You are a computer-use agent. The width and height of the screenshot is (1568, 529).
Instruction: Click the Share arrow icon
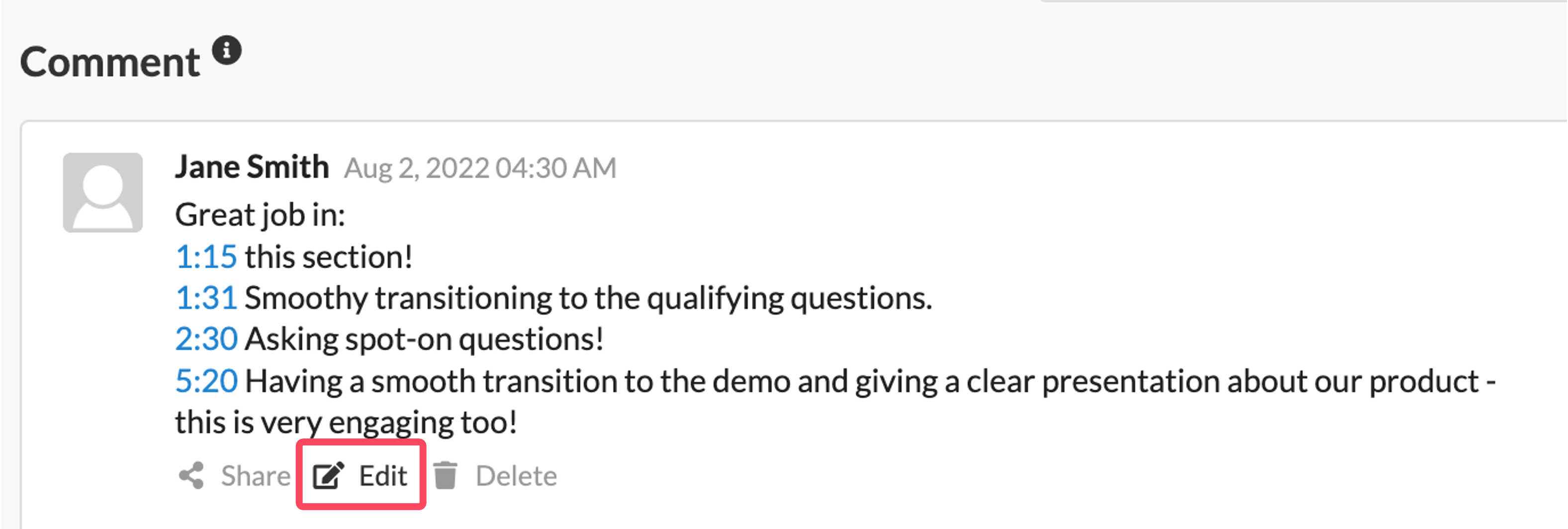point(191,475)
